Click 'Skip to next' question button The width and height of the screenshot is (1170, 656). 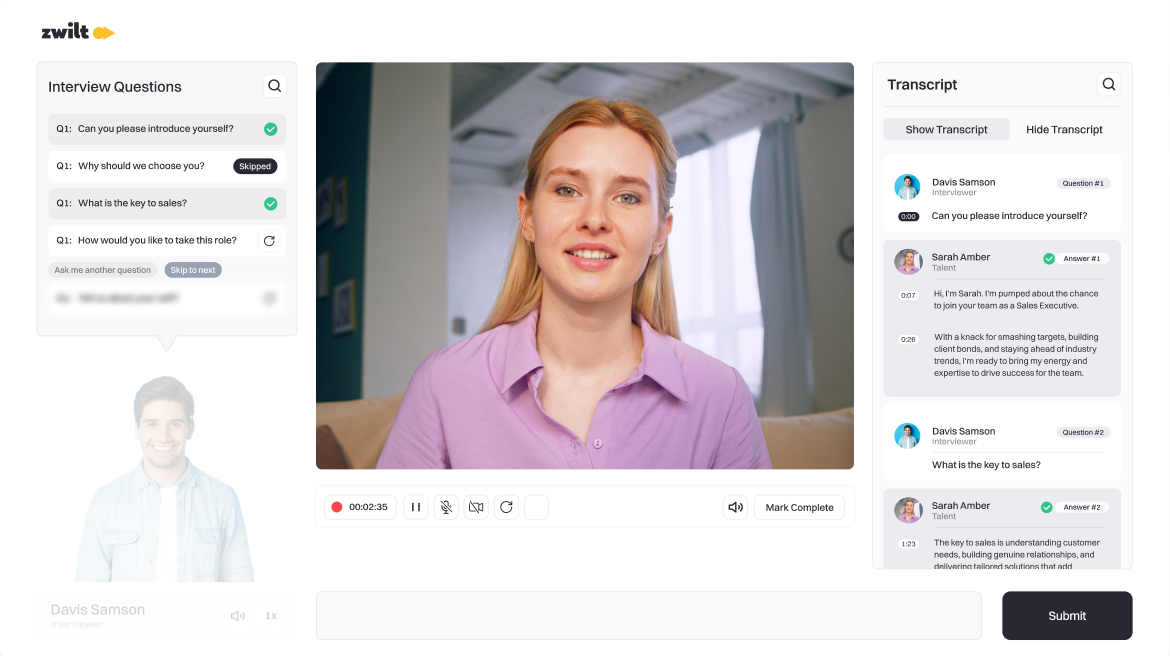point(193,270)
